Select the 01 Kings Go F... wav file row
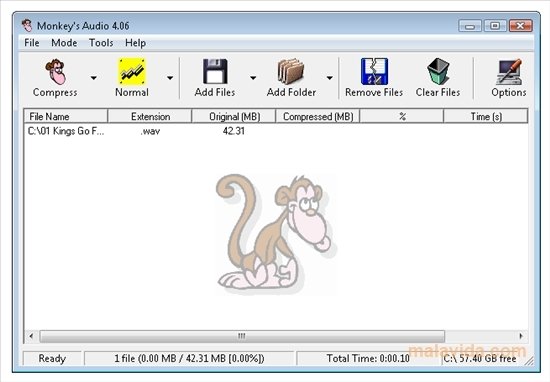The image size is (550, 382). (x=276, y=131)
